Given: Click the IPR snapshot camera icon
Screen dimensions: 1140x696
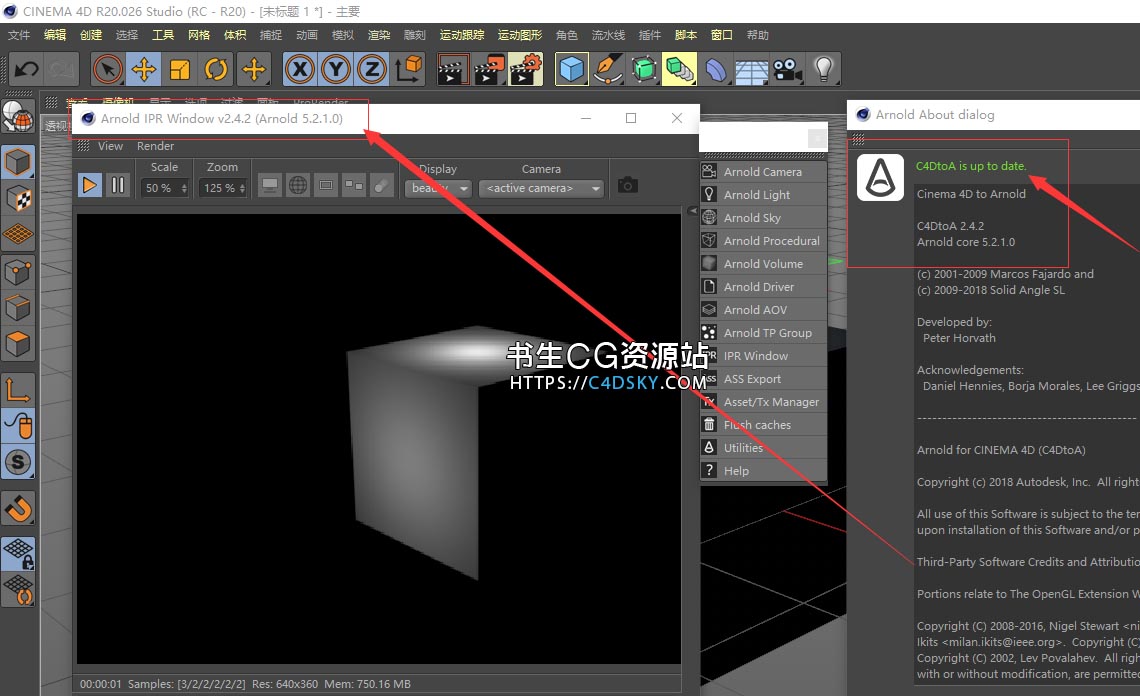Looking at the screenshot, I should [627, 185].
